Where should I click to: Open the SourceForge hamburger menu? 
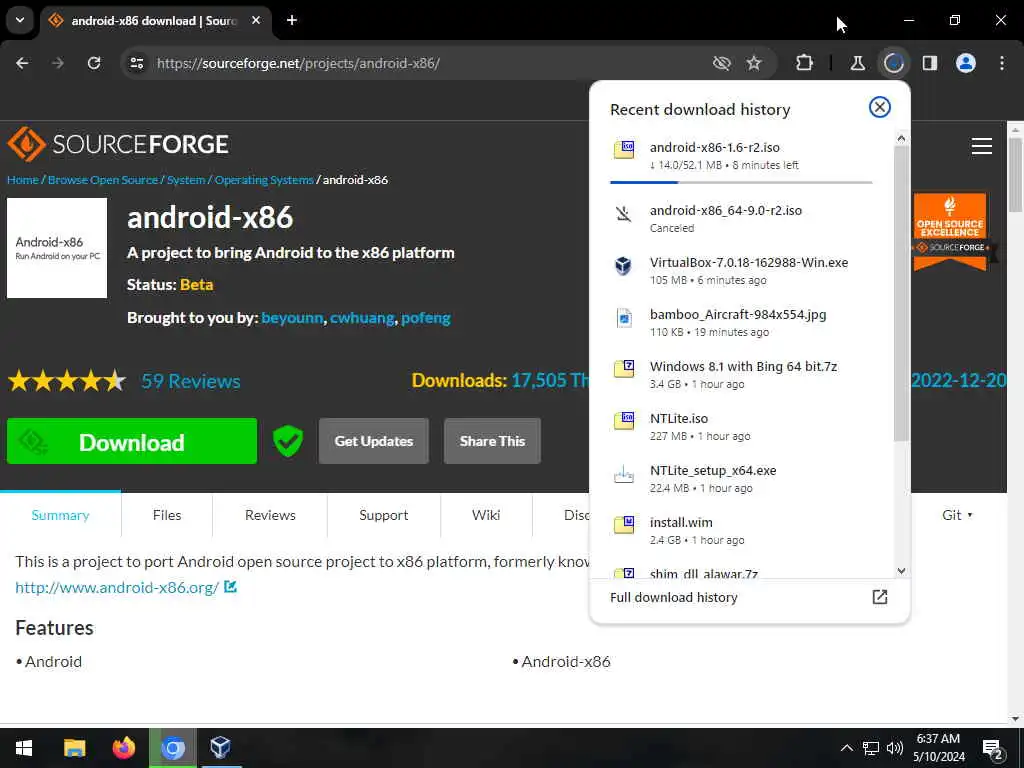[982, 146]
